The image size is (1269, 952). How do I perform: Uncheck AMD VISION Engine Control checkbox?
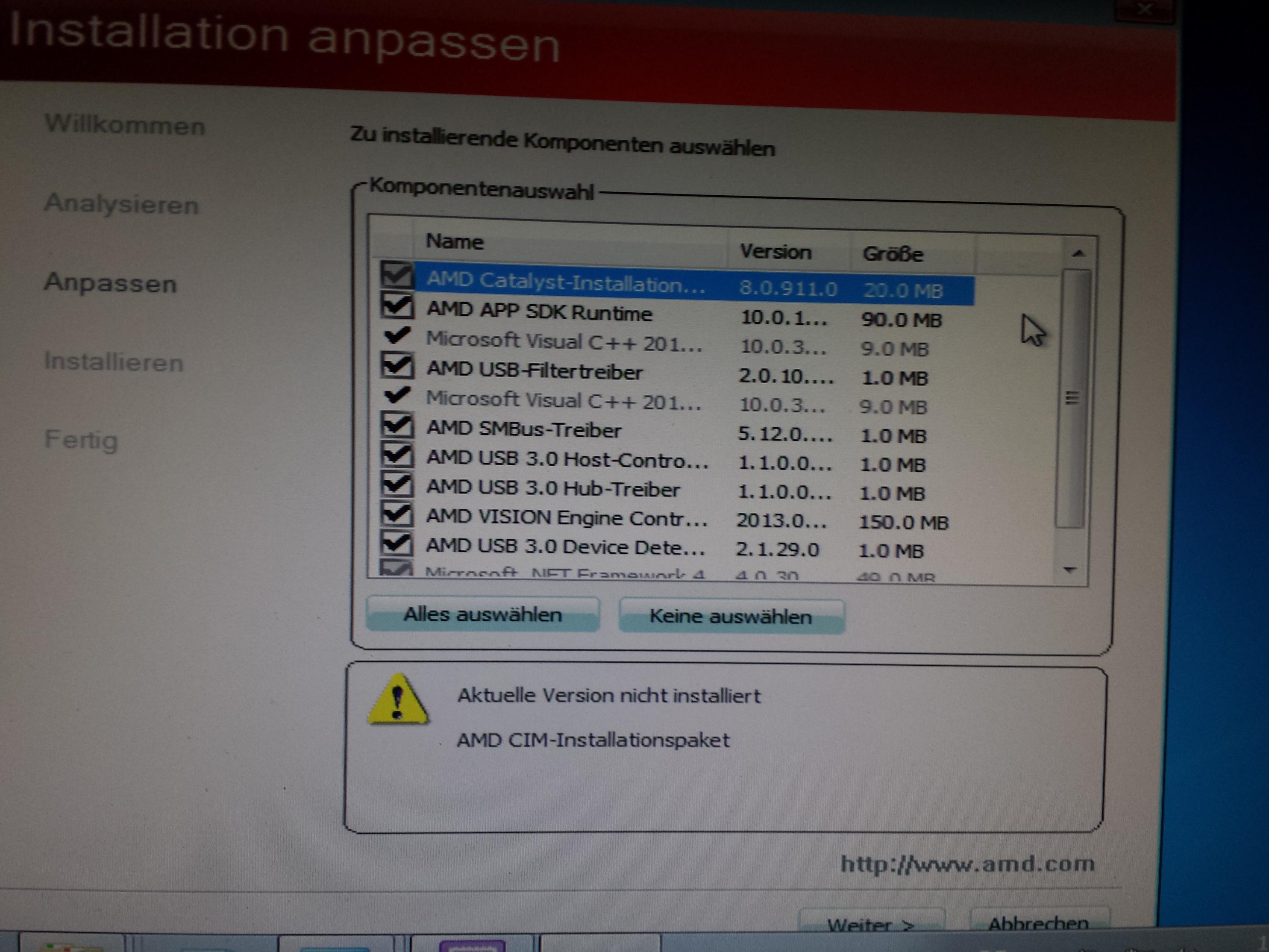point(397,514)
